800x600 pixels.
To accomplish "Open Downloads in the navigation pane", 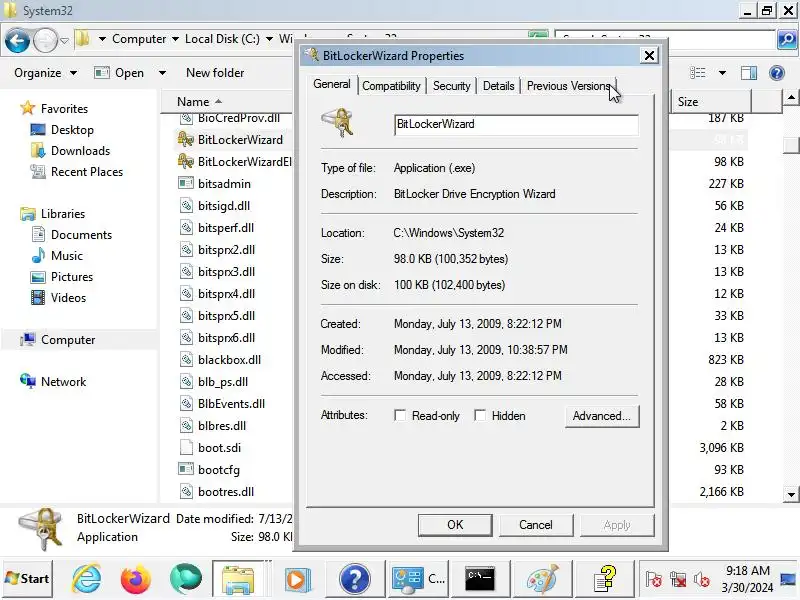I will [80, 151].
